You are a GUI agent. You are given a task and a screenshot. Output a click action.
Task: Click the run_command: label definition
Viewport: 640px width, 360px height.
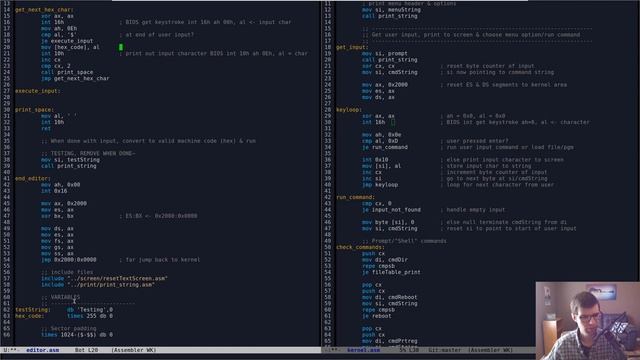[355, 197]
